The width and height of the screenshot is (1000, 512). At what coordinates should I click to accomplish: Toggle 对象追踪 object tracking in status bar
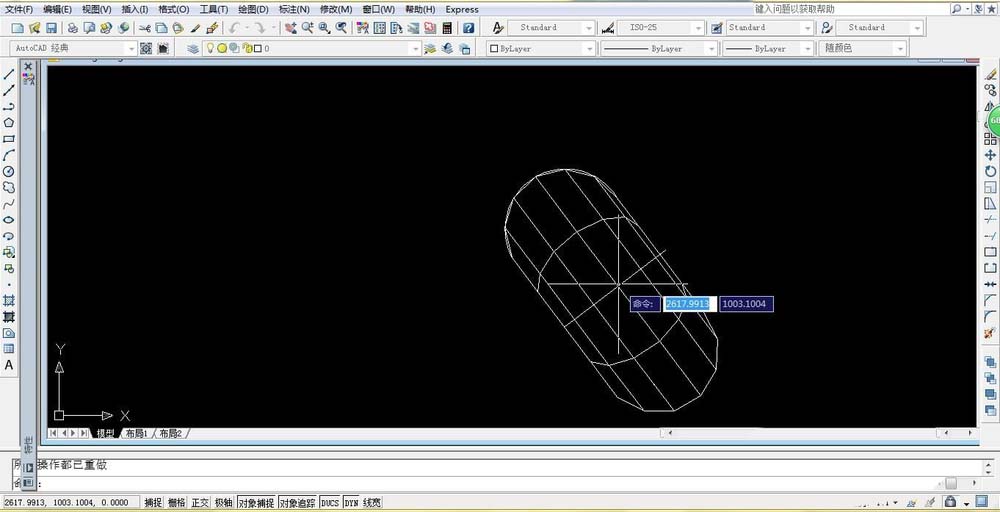click(x=297, y=502)
